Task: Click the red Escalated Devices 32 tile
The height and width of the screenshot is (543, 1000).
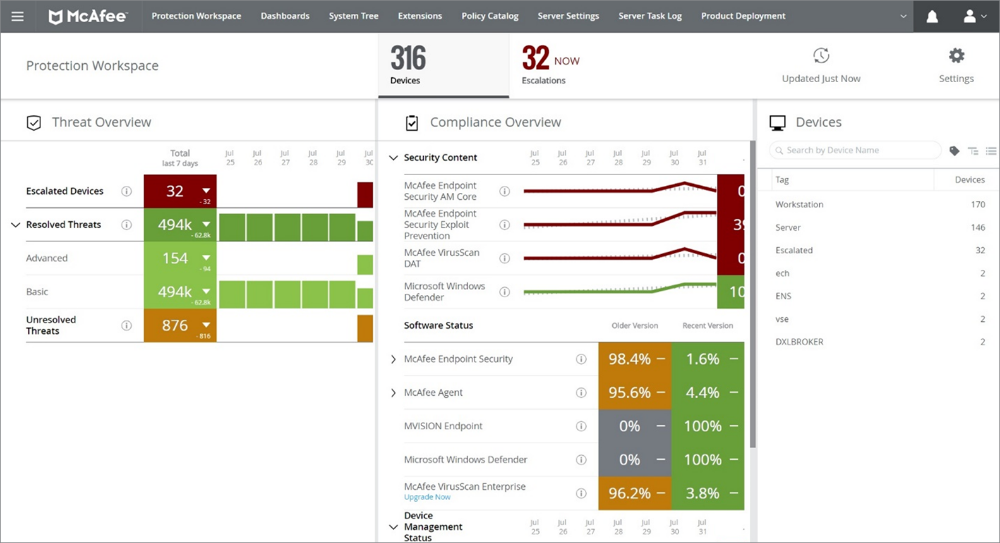Action: (179, 191)
